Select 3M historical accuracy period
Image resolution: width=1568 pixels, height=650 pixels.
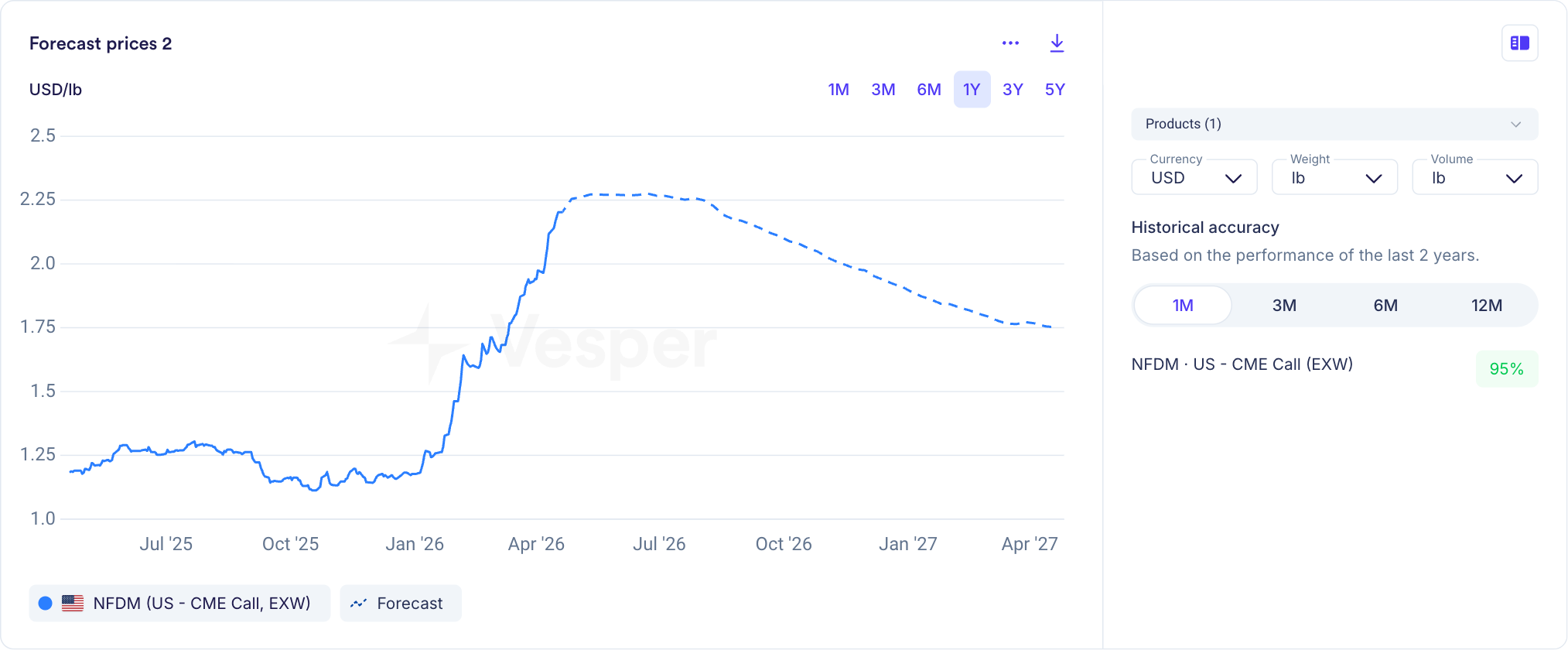[x=1284, y=306]
